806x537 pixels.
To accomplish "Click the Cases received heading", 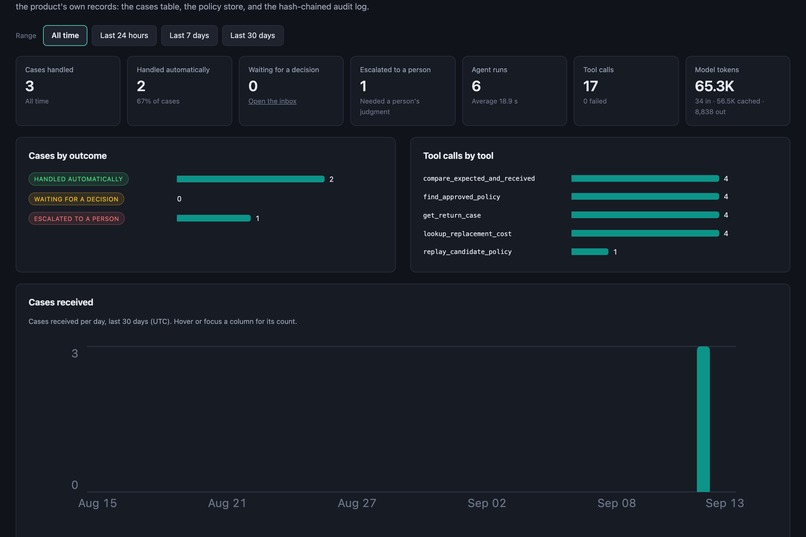I will point(61,302).
